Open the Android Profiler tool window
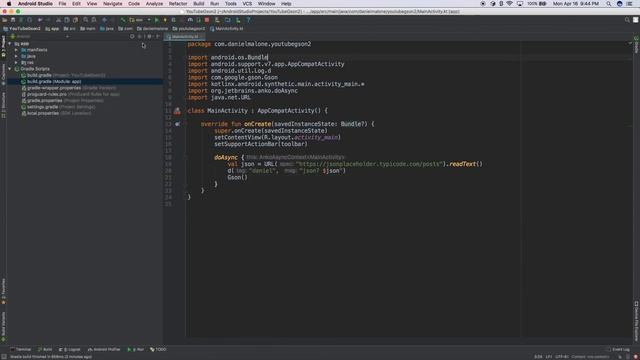This screenshot has width=640, height=360. 104,349
